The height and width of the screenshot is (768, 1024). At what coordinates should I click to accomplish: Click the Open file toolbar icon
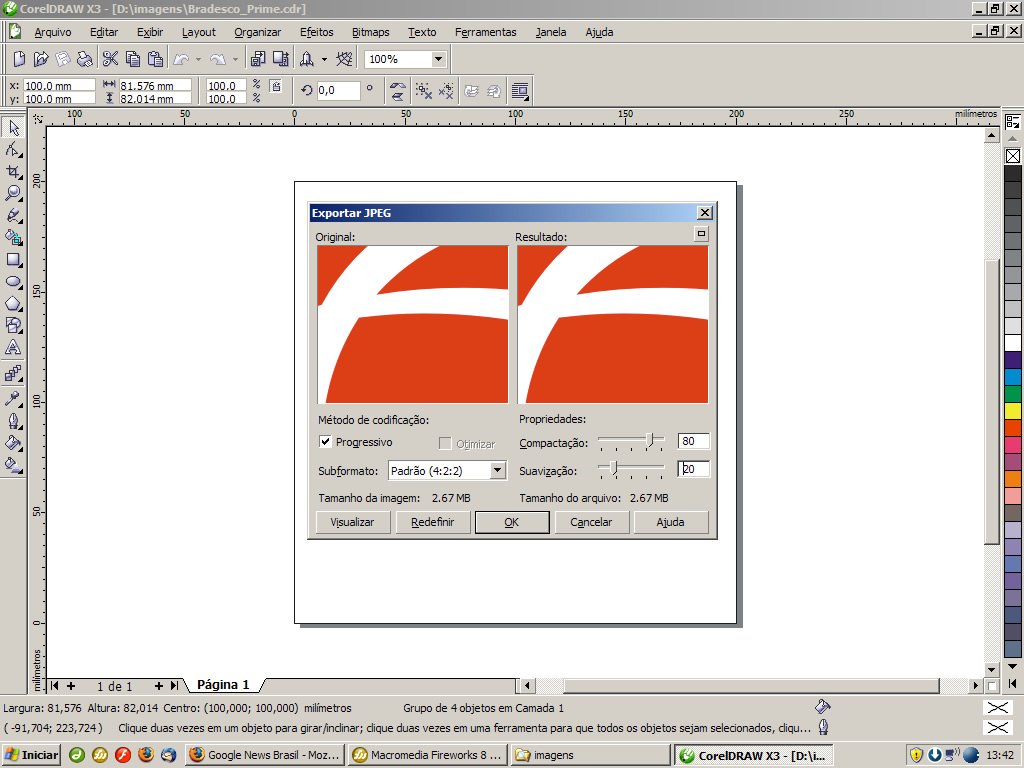point(40,59)
